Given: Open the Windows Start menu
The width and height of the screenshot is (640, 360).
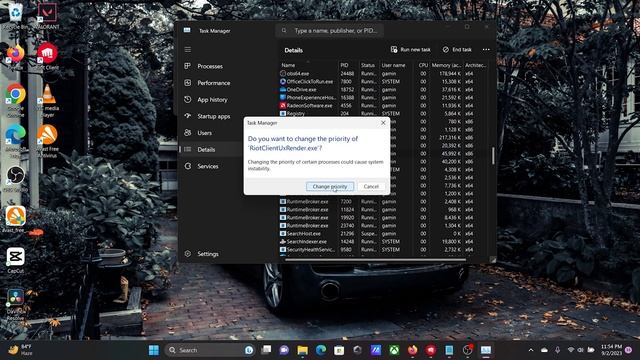Looking at the screenshot, I should [154, 350].
